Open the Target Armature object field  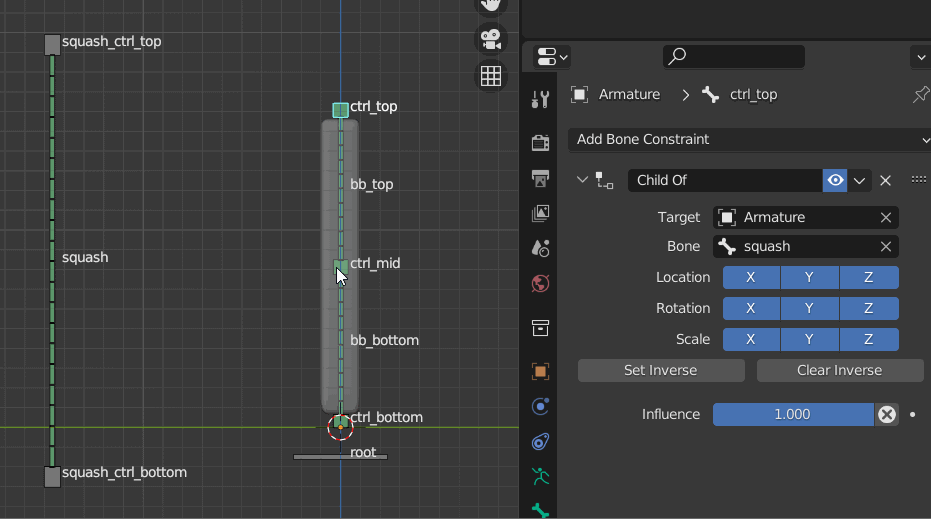coord(796,217)
